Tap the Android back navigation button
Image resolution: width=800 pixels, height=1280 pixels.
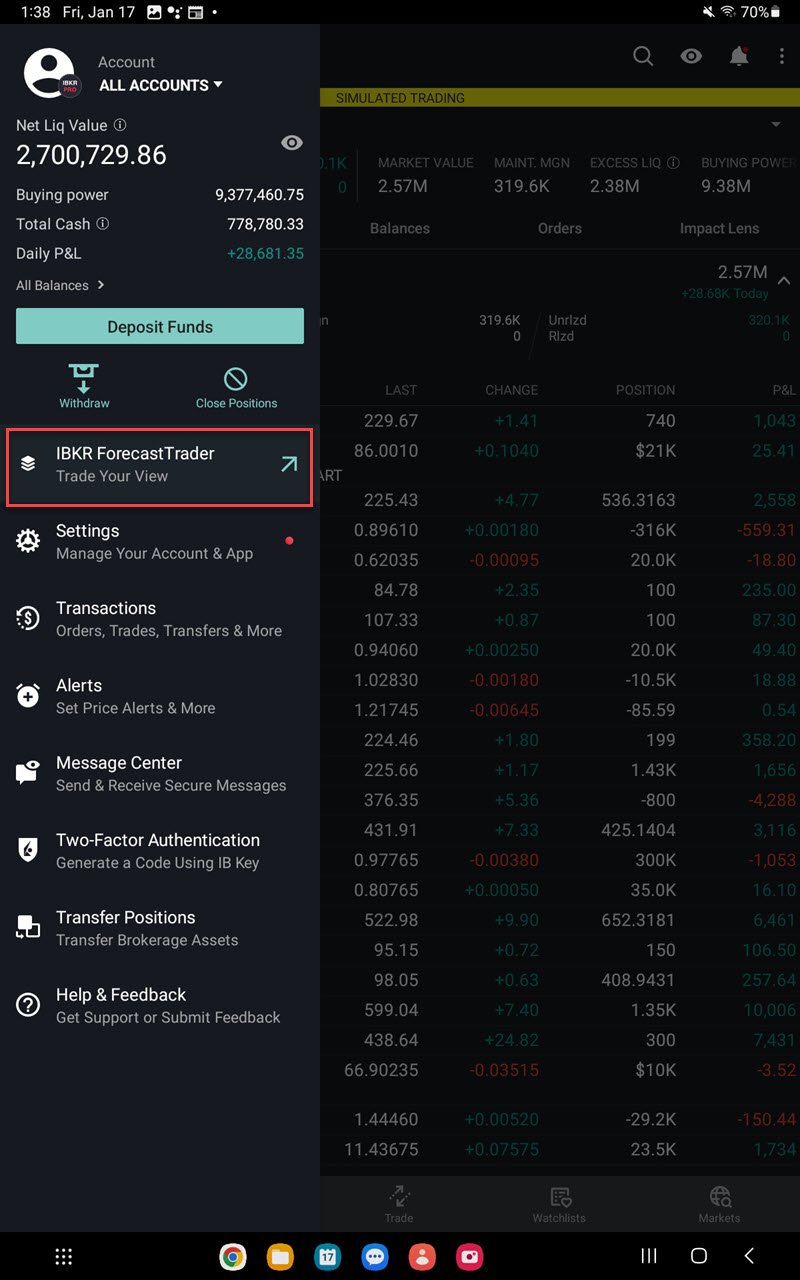[x=749, y=1255]
